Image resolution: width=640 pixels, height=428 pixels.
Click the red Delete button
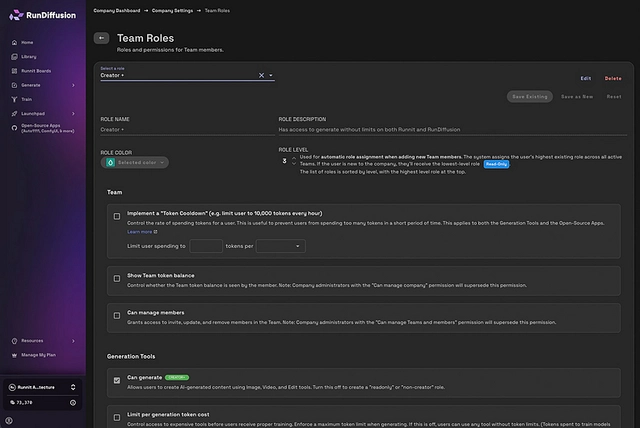[613, 78]
